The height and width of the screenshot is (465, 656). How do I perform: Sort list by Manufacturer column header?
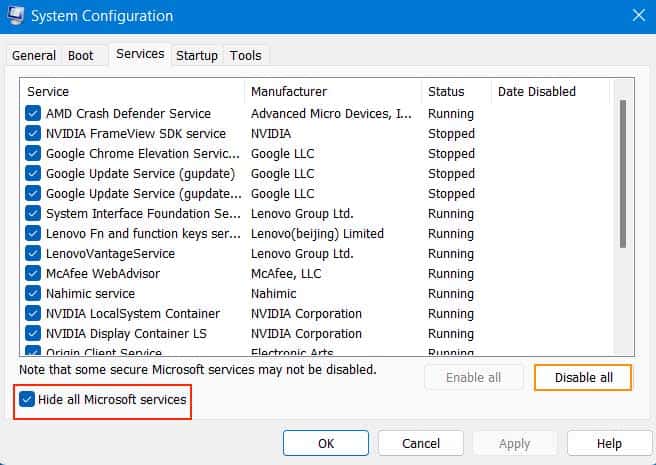pyautogui.click(x=332, y=92)
